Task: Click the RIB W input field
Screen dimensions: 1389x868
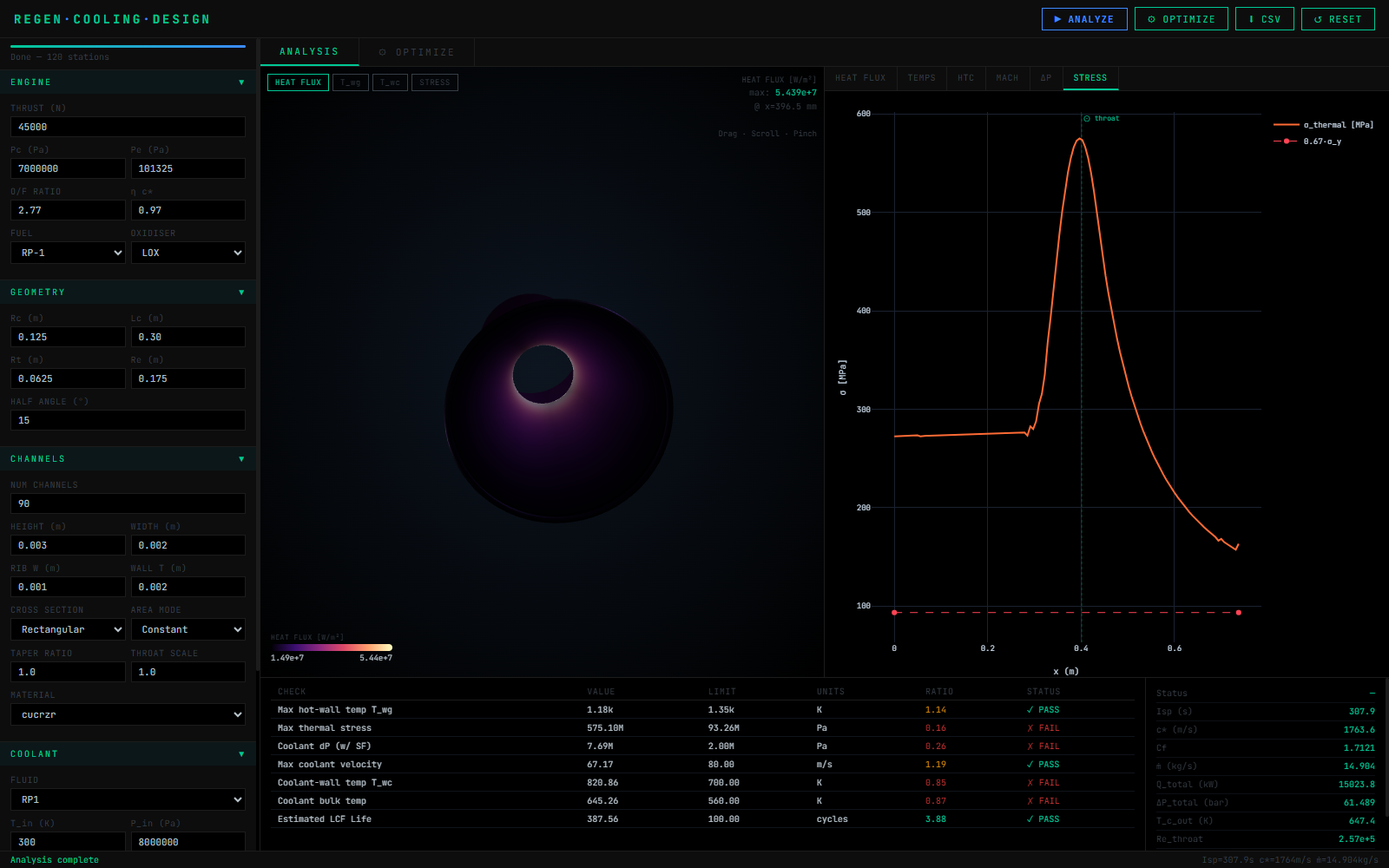Action: pos(68,587)
